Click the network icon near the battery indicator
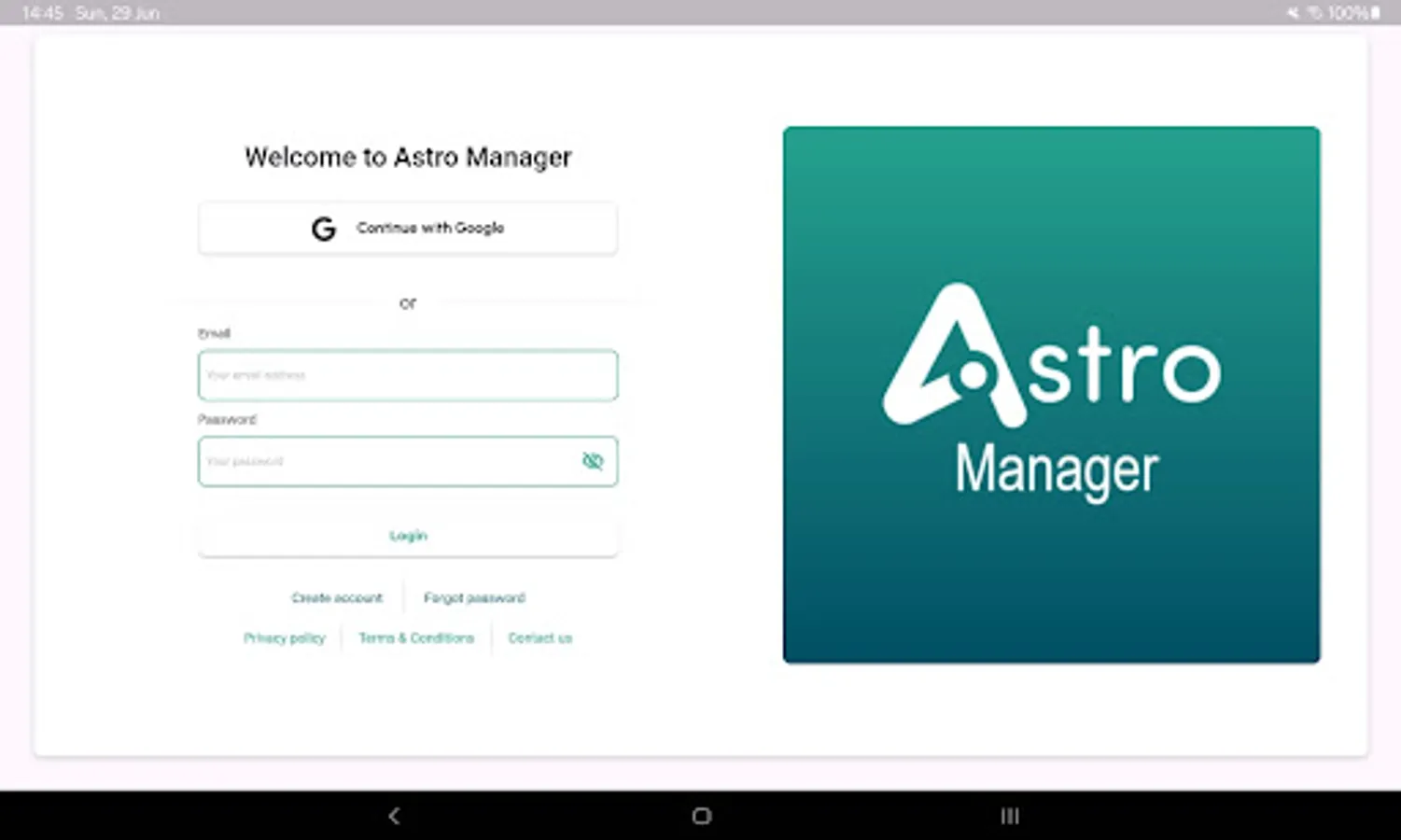 (x=1316, y=13)
